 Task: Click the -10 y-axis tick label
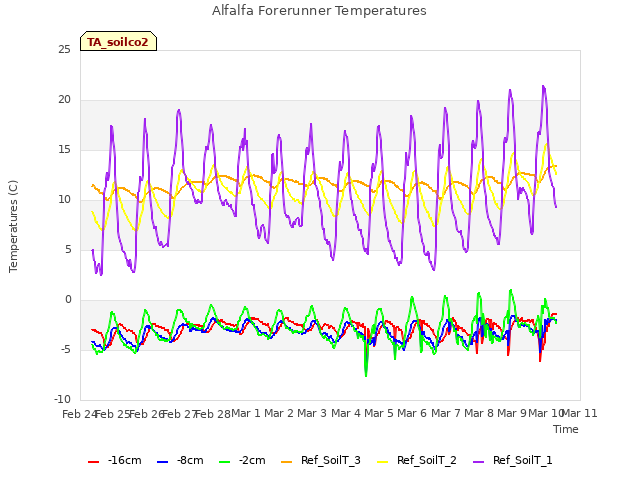click(x=62, y=399)
